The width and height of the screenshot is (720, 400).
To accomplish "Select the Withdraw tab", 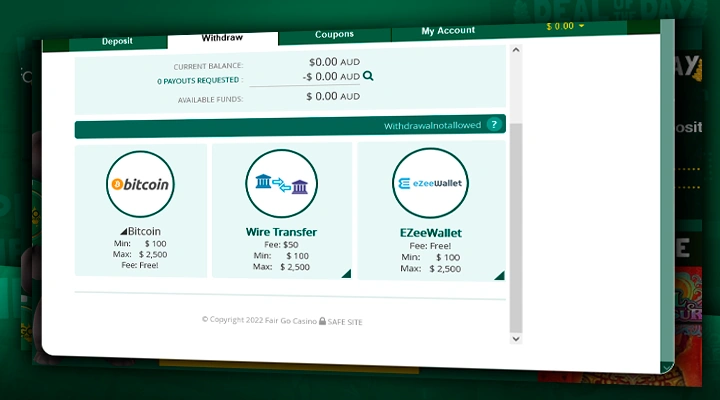I will point(222,38).
